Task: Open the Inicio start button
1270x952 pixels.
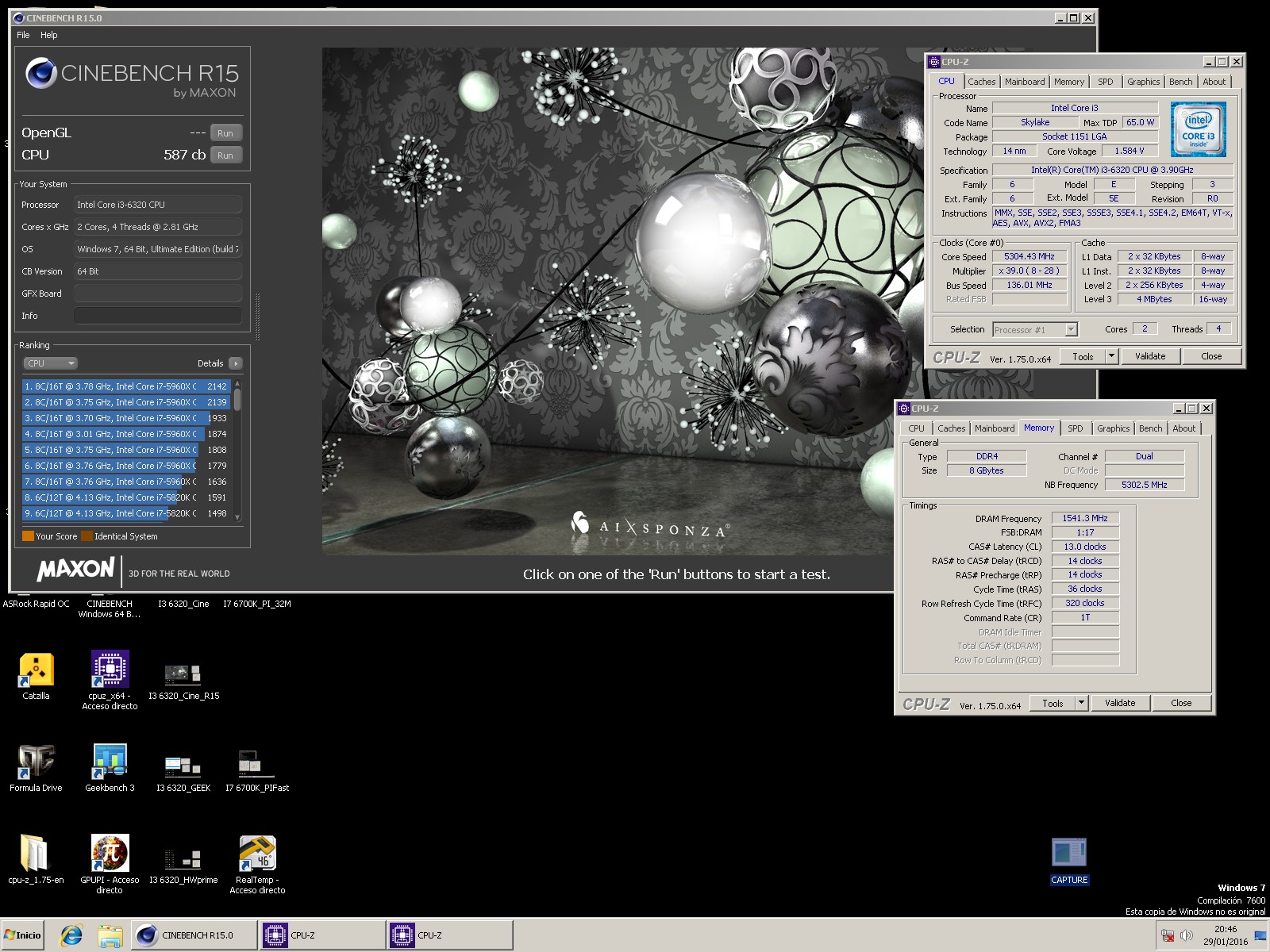Action: 23,935
